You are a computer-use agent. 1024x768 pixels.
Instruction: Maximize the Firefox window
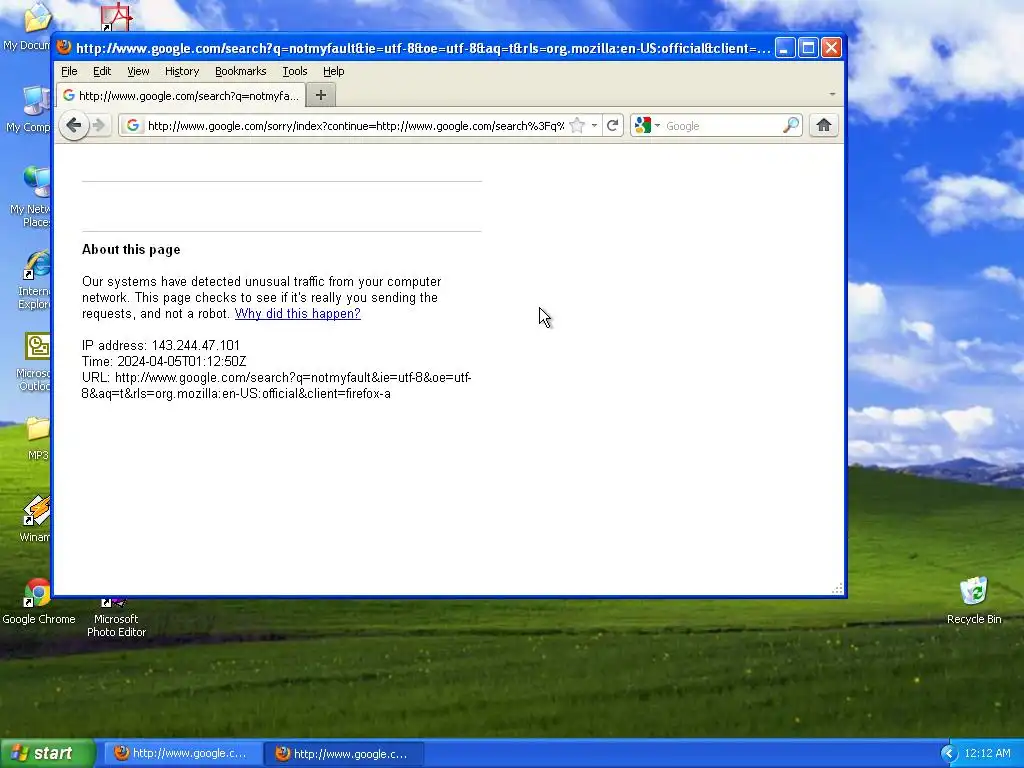click(808, 48)
